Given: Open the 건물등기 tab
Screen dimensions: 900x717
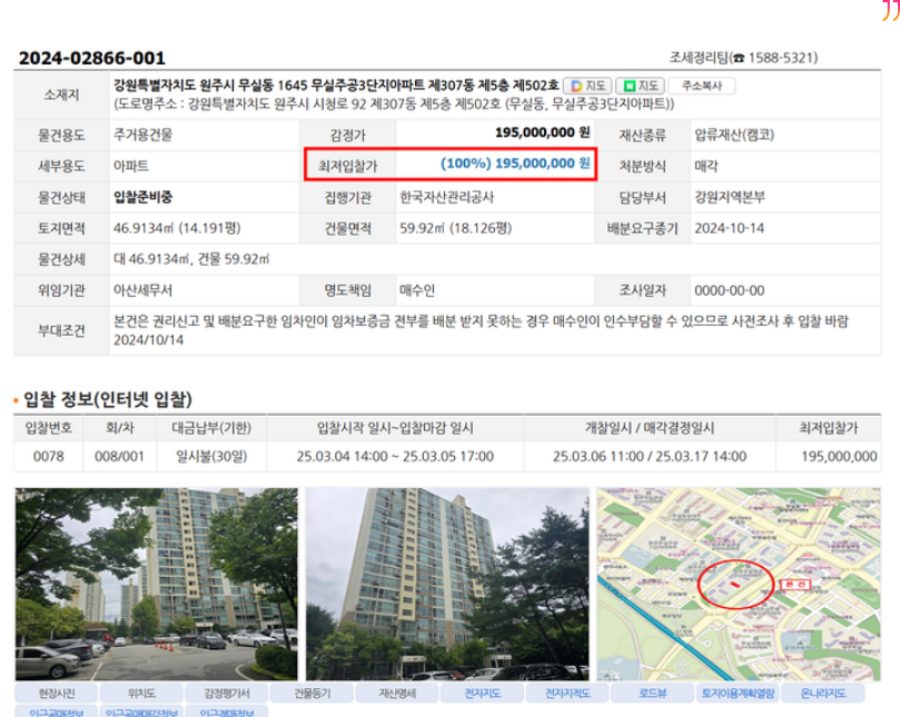Looking at the screenshot, I should [312, 693].
